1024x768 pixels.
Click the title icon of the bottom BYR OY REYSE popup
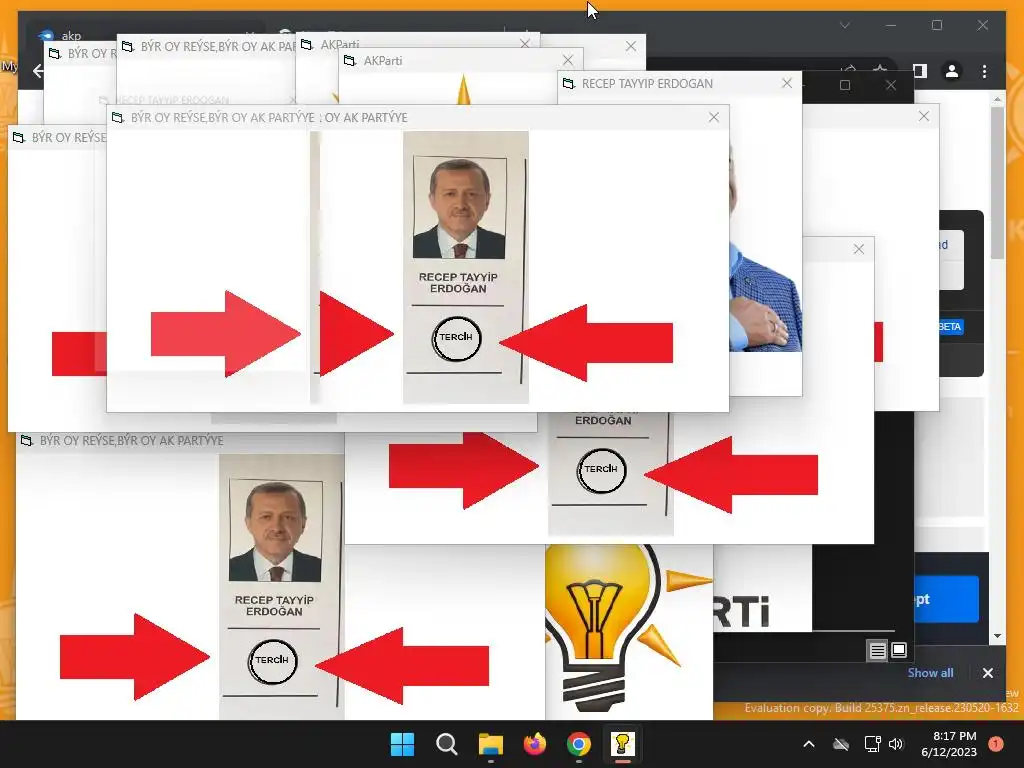[x=27, y=441]
